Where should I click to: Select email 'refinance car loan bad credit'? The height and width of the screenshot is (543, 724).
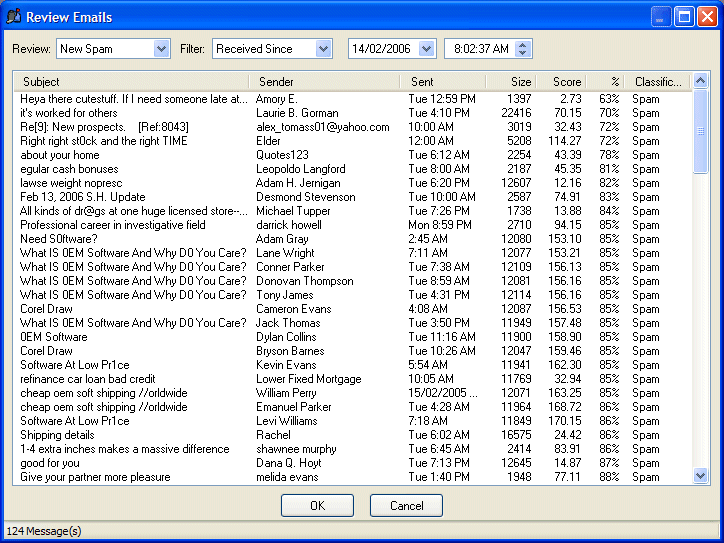click(x=88, y=379)
